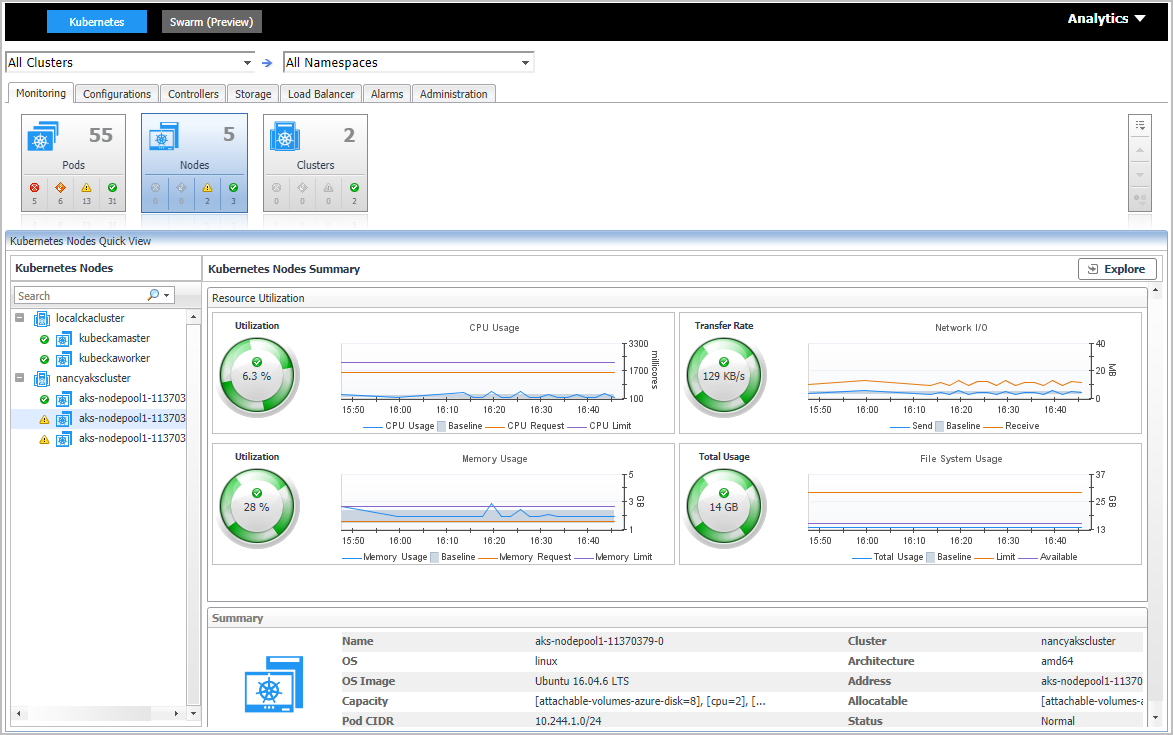Screen dimensions: 1173x735
Task: Open the Configurations tab
Action: coord(117,93)
